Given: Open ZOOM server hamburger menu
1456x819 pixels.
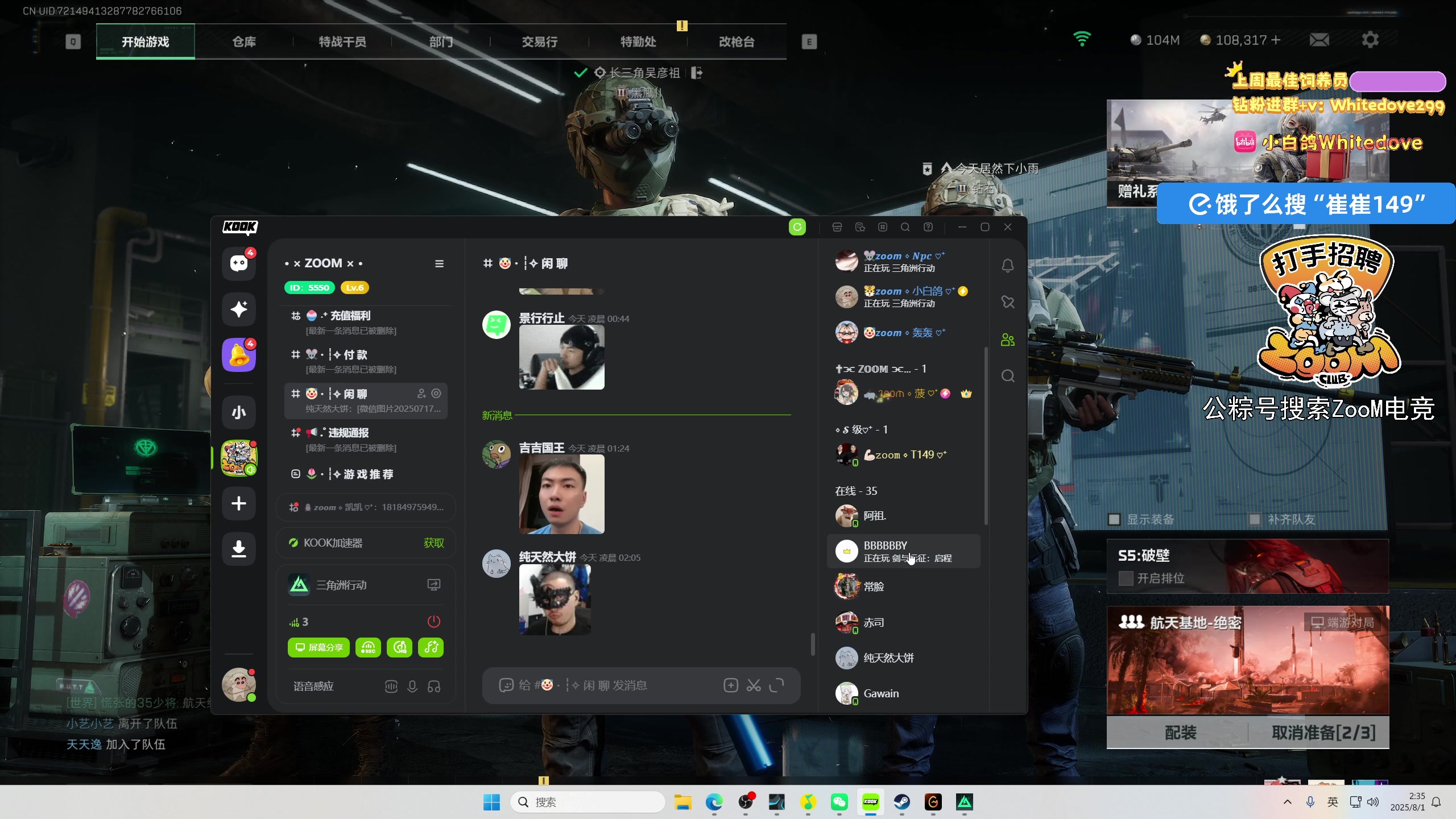Looking at the screenshot, I should click(x=439, y=263).
